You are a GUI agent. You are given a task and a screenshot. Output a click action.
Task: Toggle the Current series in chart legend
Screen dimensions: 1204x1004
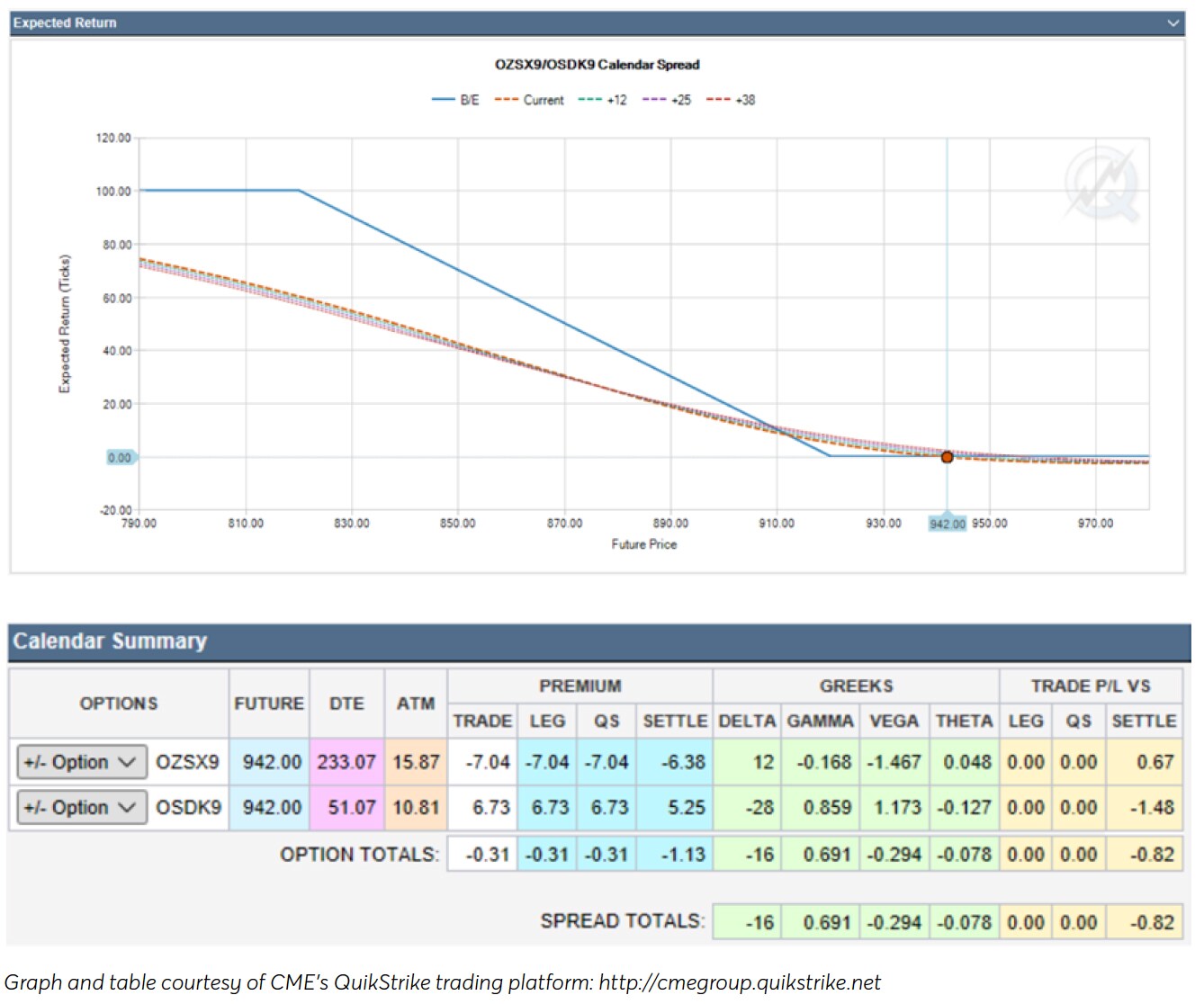click(x=530, y=100)
